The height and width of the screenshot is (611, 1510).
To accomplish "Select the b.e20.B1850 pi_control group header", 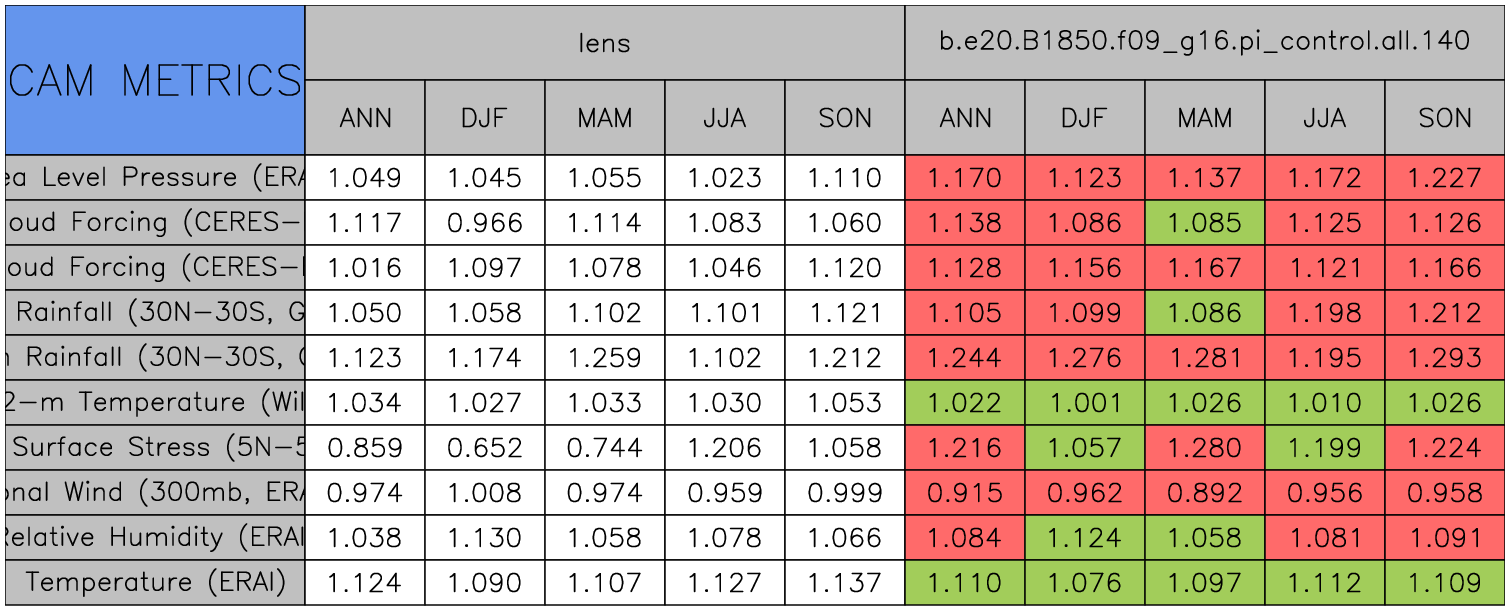I will coord(1204,43).
